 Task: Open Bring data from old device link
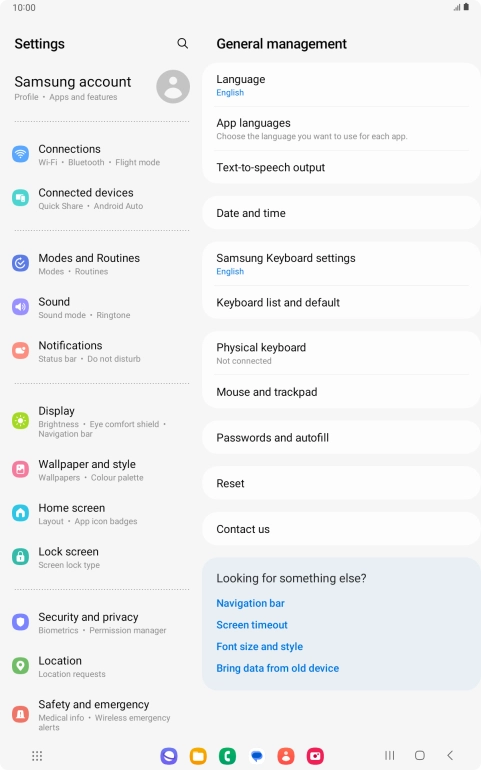[278, 668]
